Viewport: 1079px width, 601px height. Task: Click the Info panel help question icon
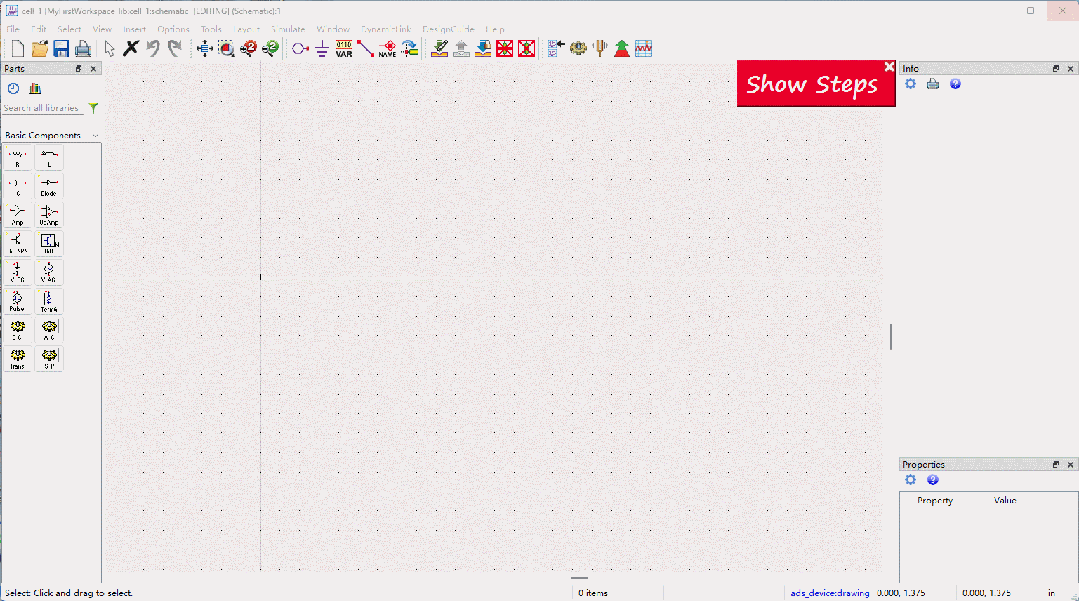(955, 84)
